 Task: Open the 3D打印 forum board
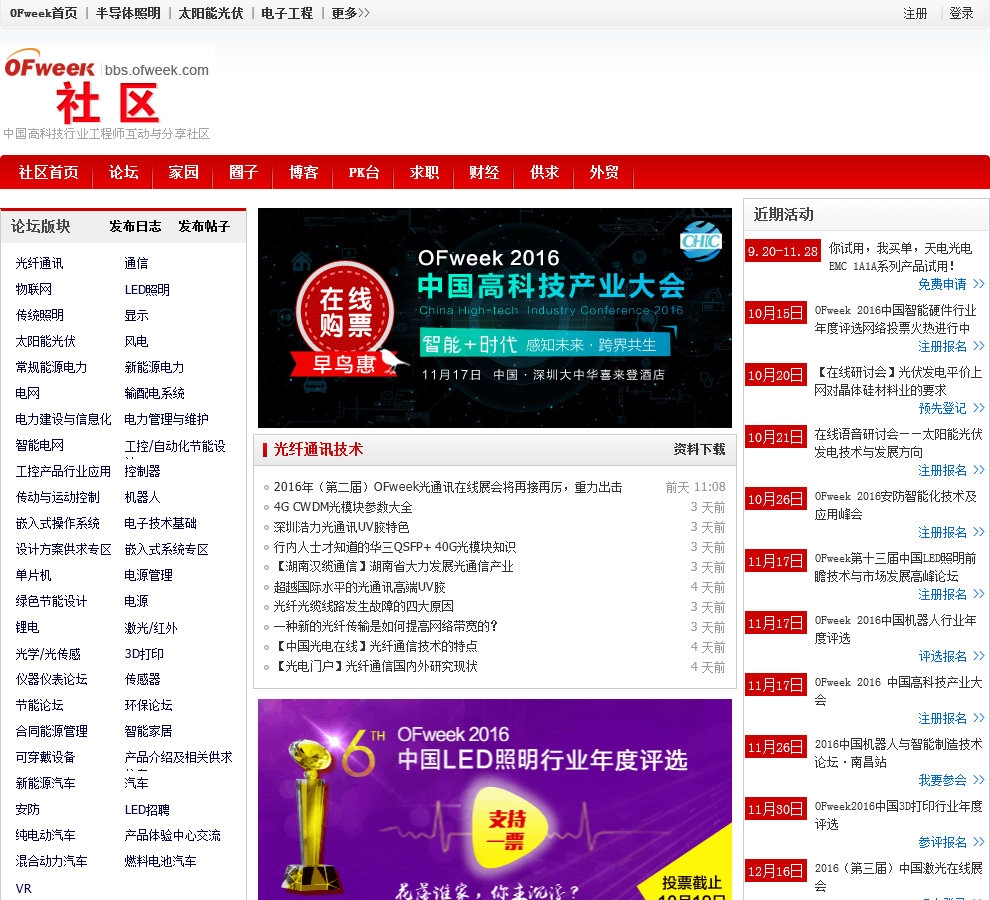tap(145, 654)
